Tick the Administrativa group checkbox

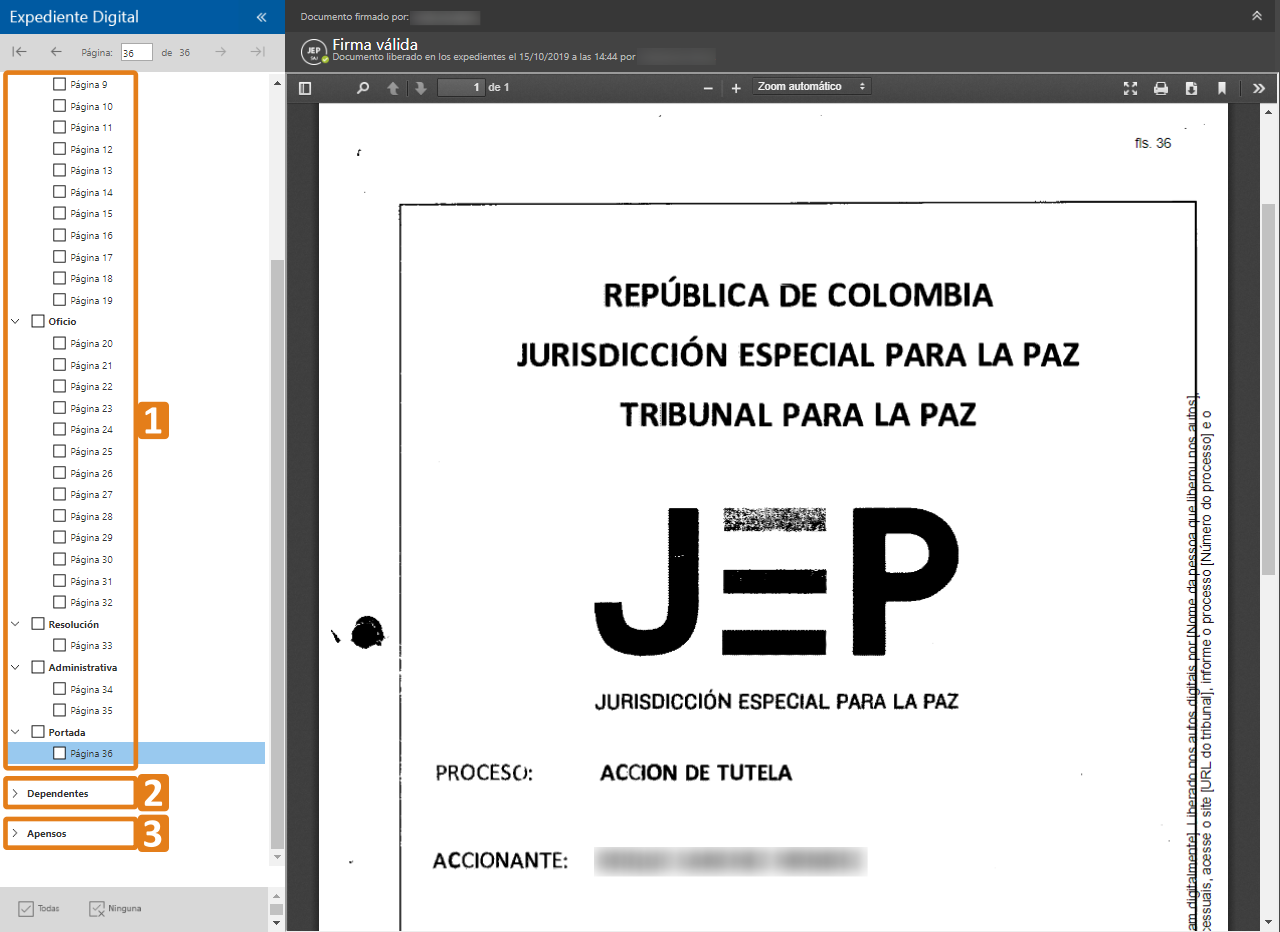point(38,667)
